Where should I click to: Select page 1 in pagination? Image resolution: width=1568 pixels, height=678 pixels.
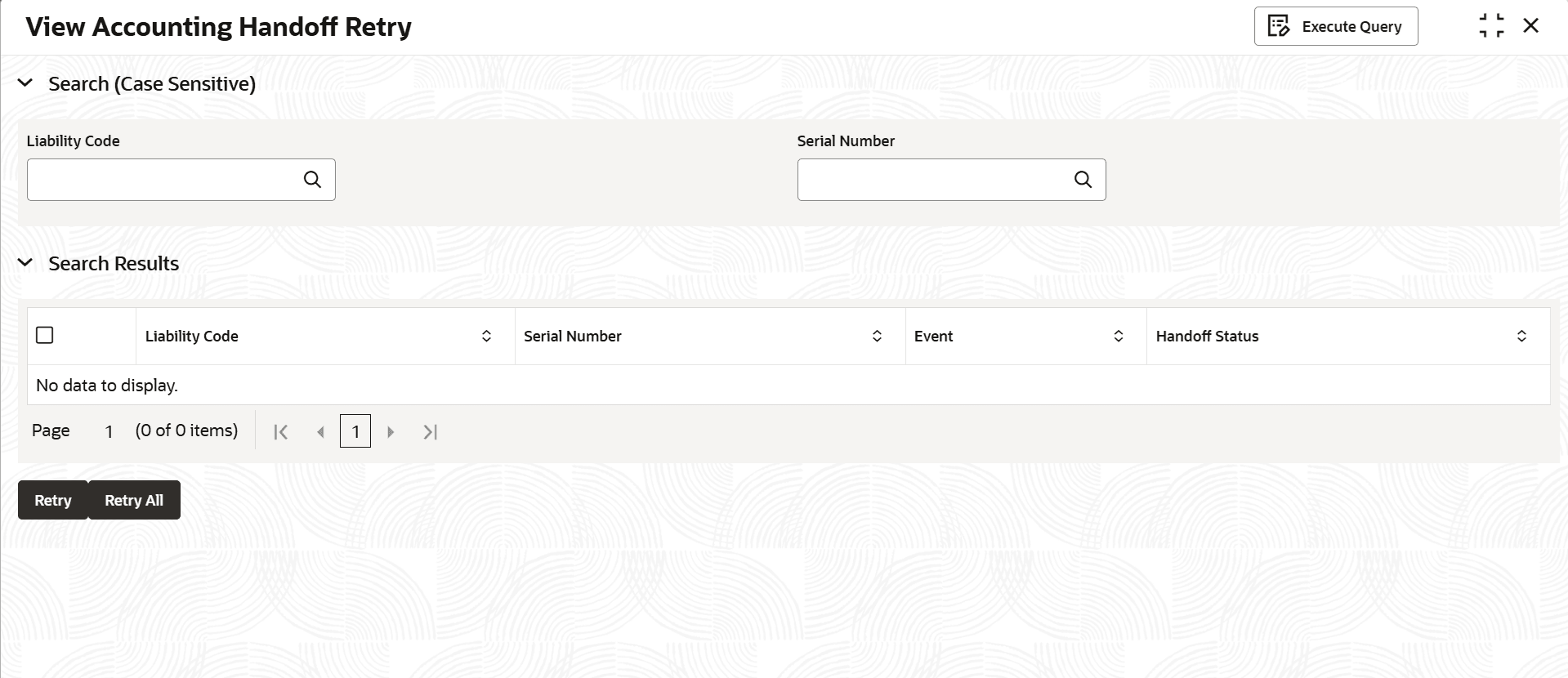(x=355, y=431)
